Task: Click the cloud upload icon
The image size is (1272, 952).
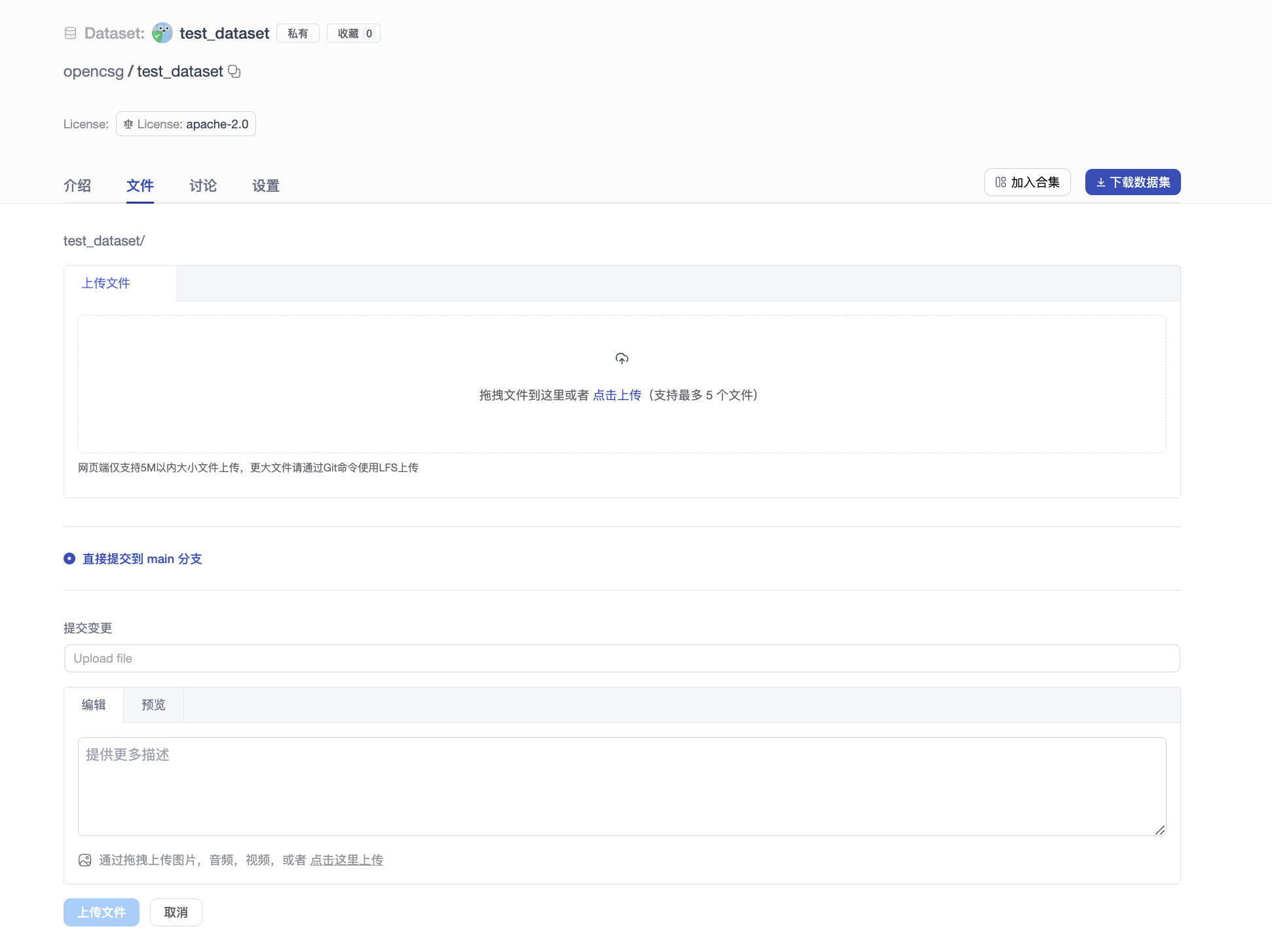Action: 622,358
